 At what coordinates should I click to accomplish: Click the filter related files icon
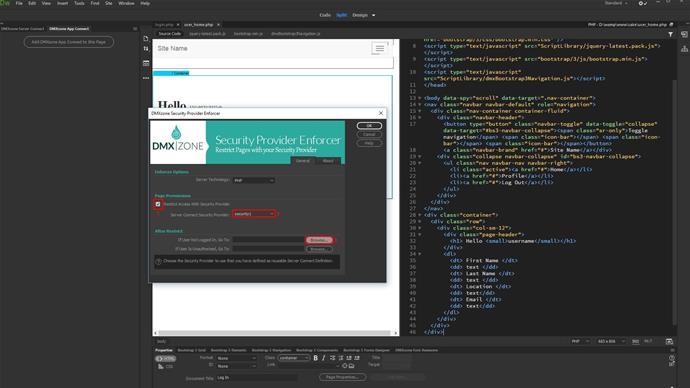point(670,34)
